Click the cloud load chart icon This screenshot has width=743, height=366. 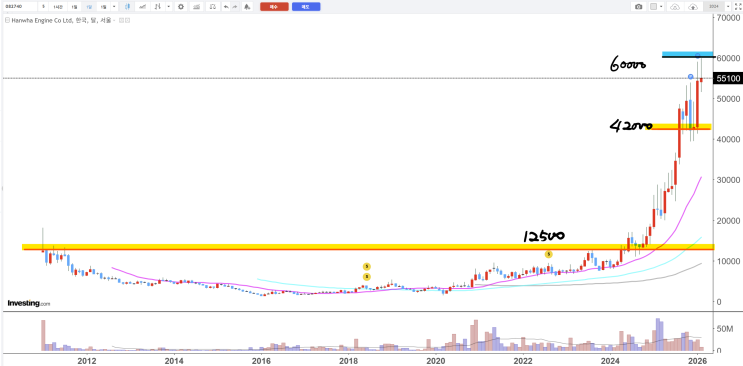click(x=676, y=7)
